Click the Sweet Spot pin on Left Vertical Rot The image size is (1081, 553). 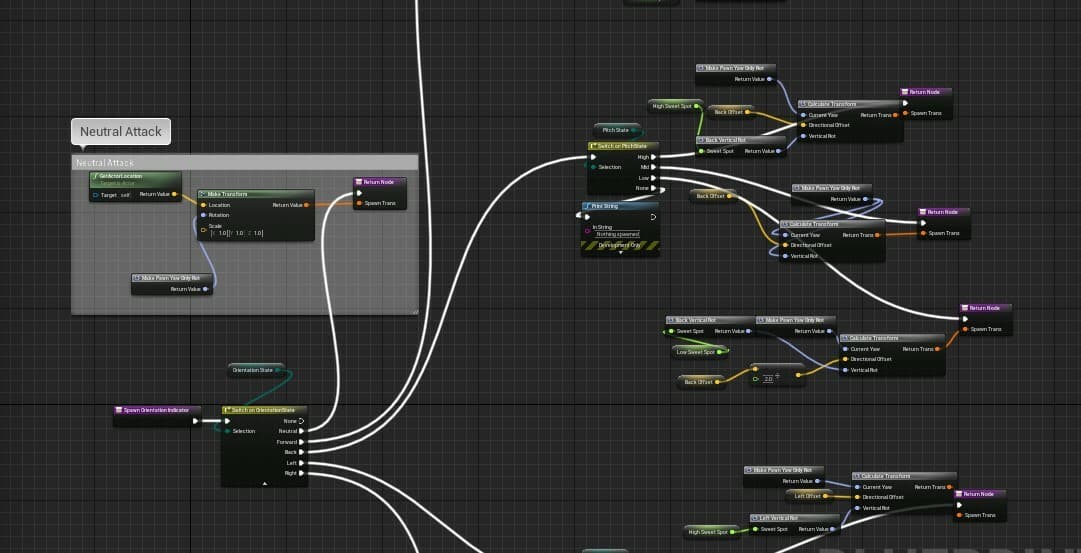(755, 530)
